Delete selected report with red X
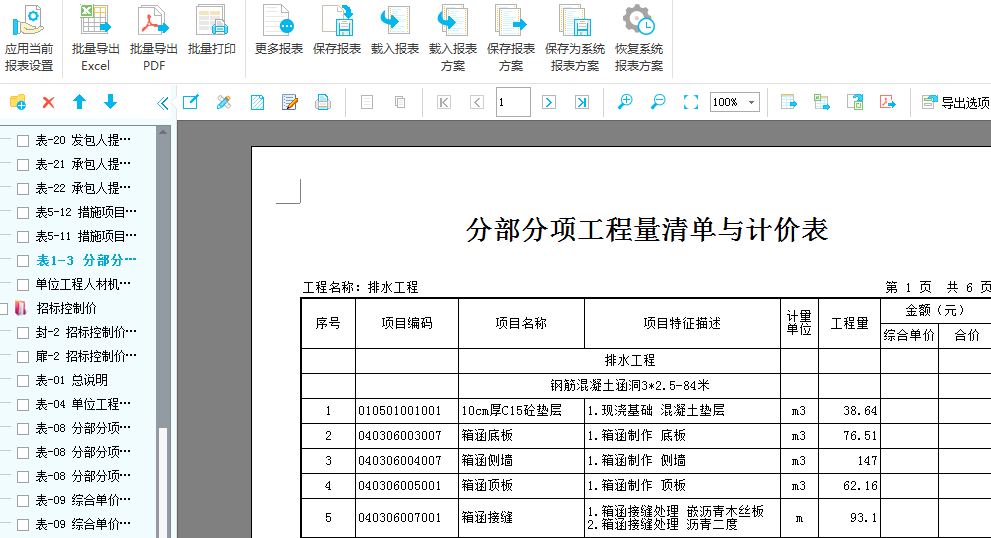The height and width of the screenshot is (538, 991). [x=49, y=102]
